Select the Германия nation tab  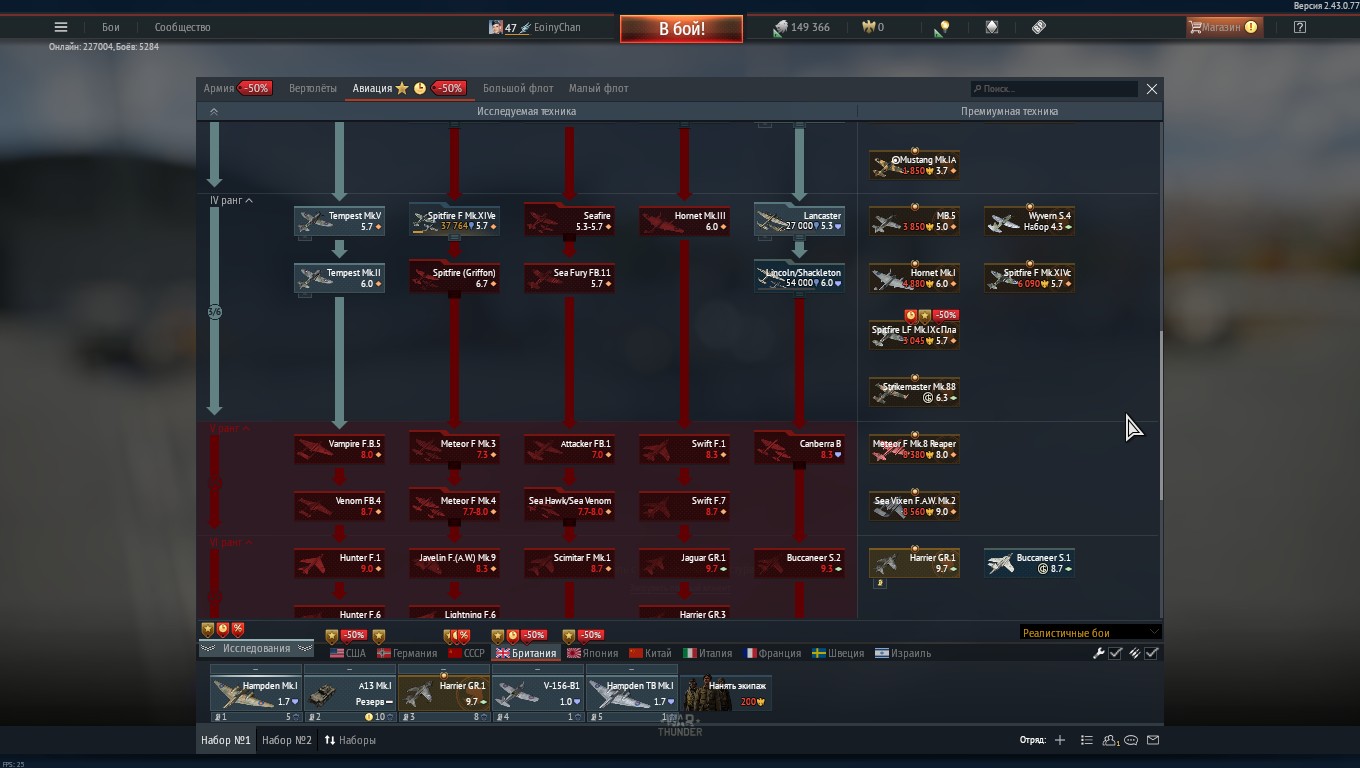pyautogui.click(x=407, y=654)
